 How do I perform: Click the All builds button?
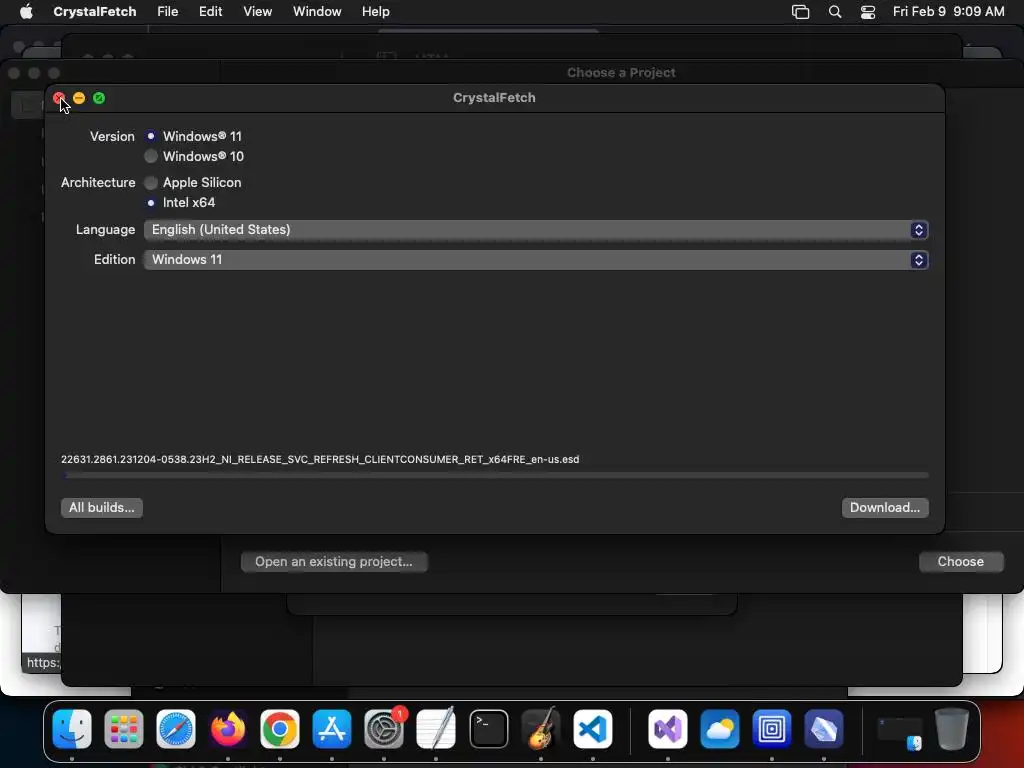click(102, 507)
